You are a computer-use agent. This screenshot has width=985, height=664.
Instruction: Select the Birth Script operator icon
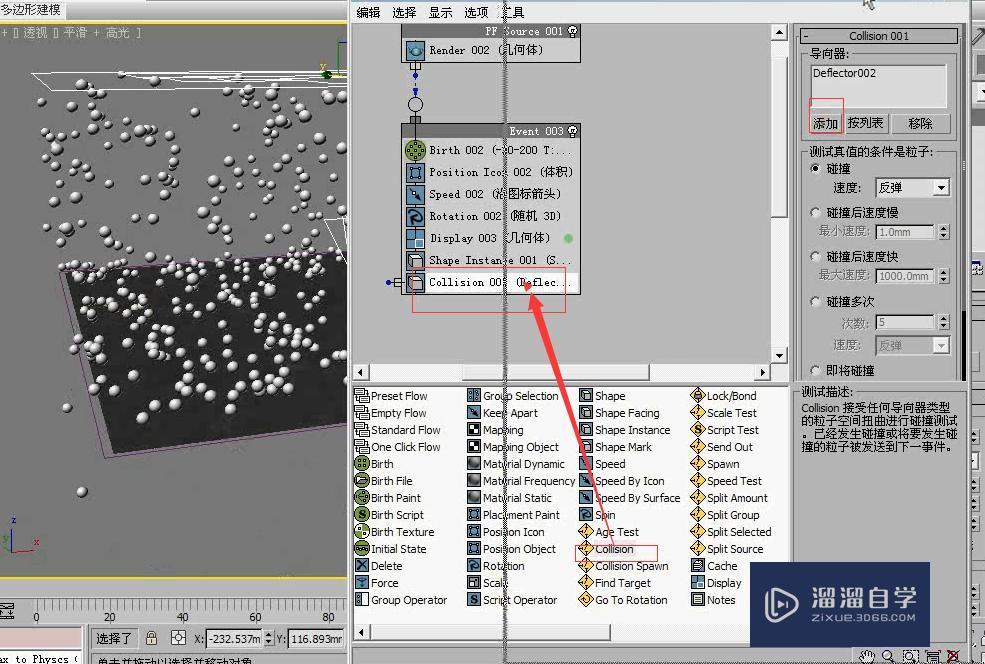362,514
